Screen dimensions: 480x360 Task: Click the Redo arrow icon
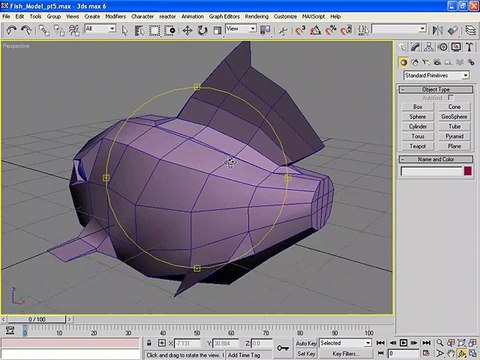pyautogui.click(x=26, y=30)
